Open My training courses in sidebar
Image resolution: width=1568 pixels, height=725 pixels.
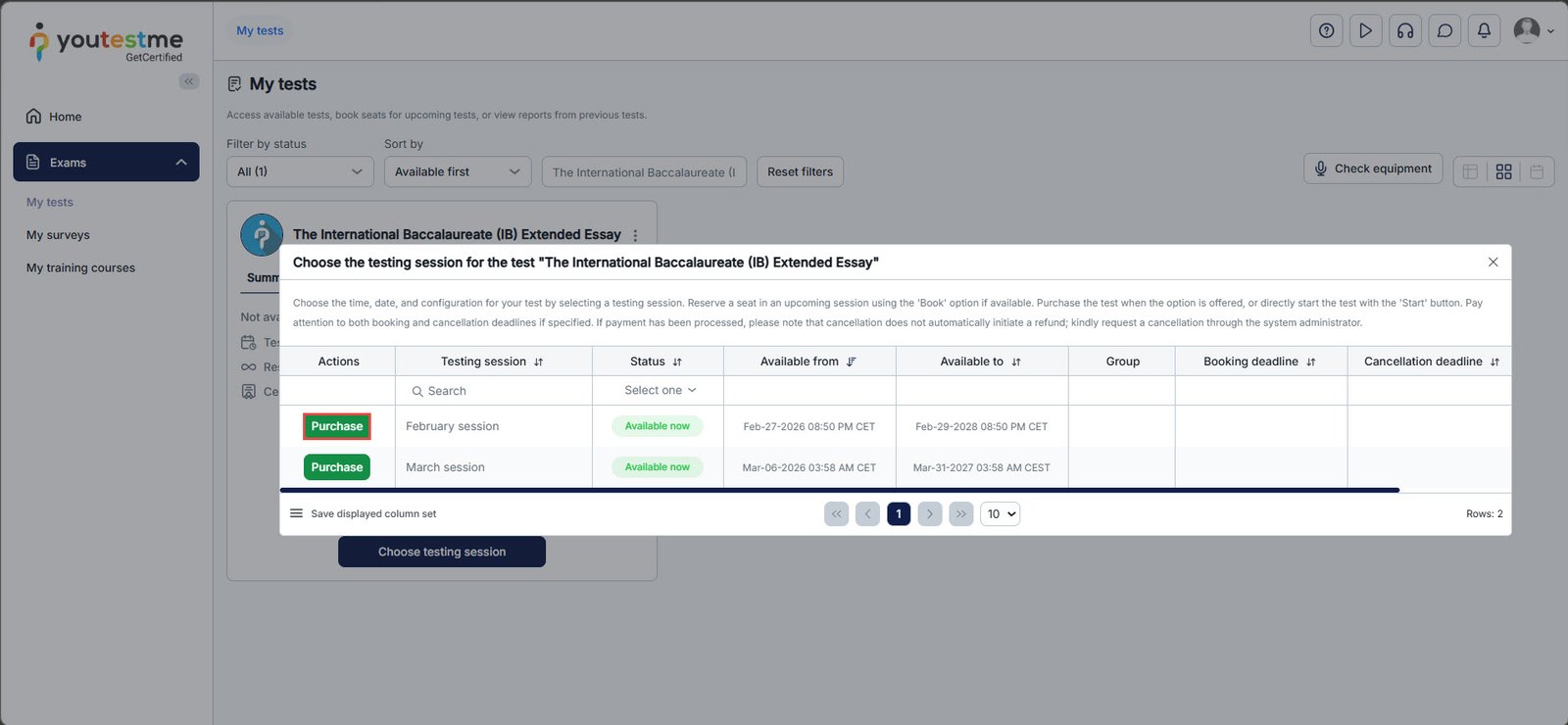(80, 267)
